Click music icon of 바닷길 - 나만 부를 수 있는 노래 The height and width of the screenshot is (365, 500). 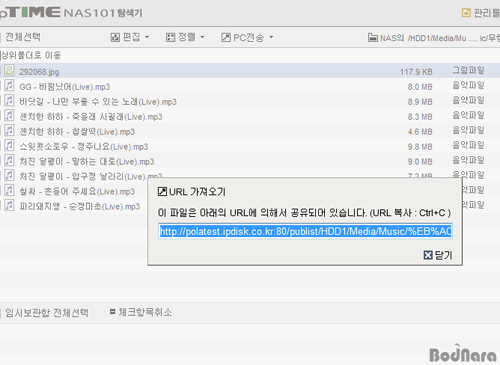coord(9,101)
